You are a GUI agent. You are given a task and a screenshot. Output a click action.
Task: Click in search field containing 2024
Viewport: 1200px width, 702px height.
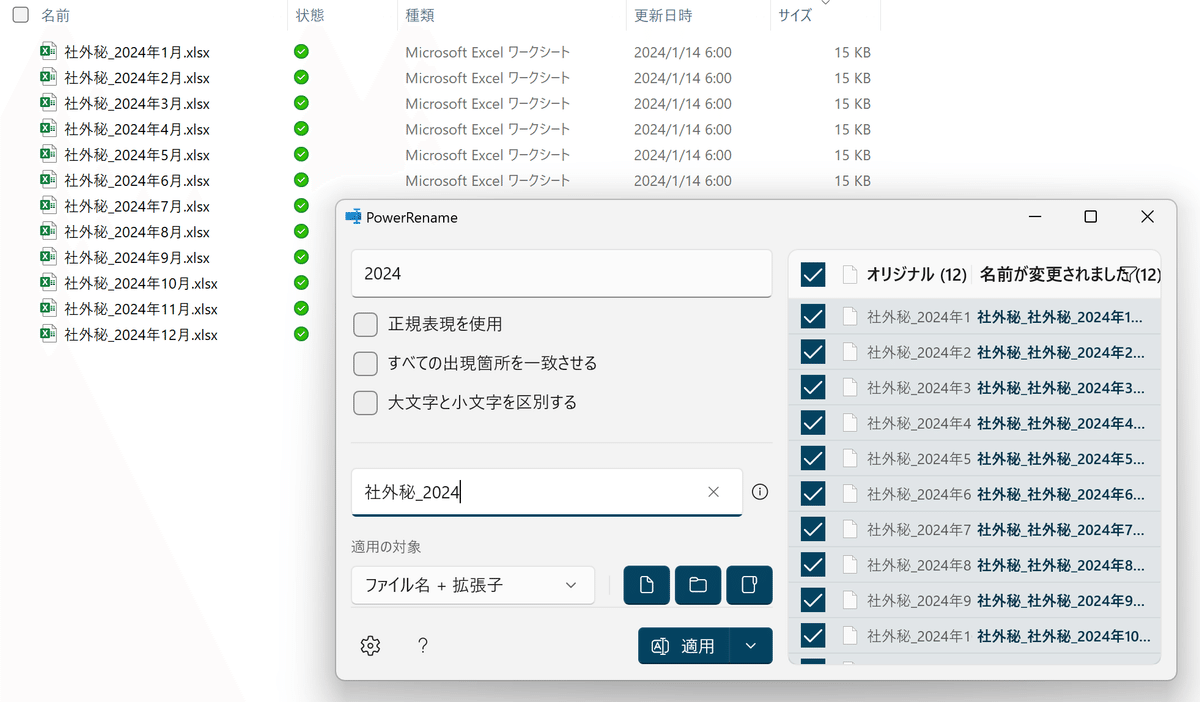click(x=562, y=273)
